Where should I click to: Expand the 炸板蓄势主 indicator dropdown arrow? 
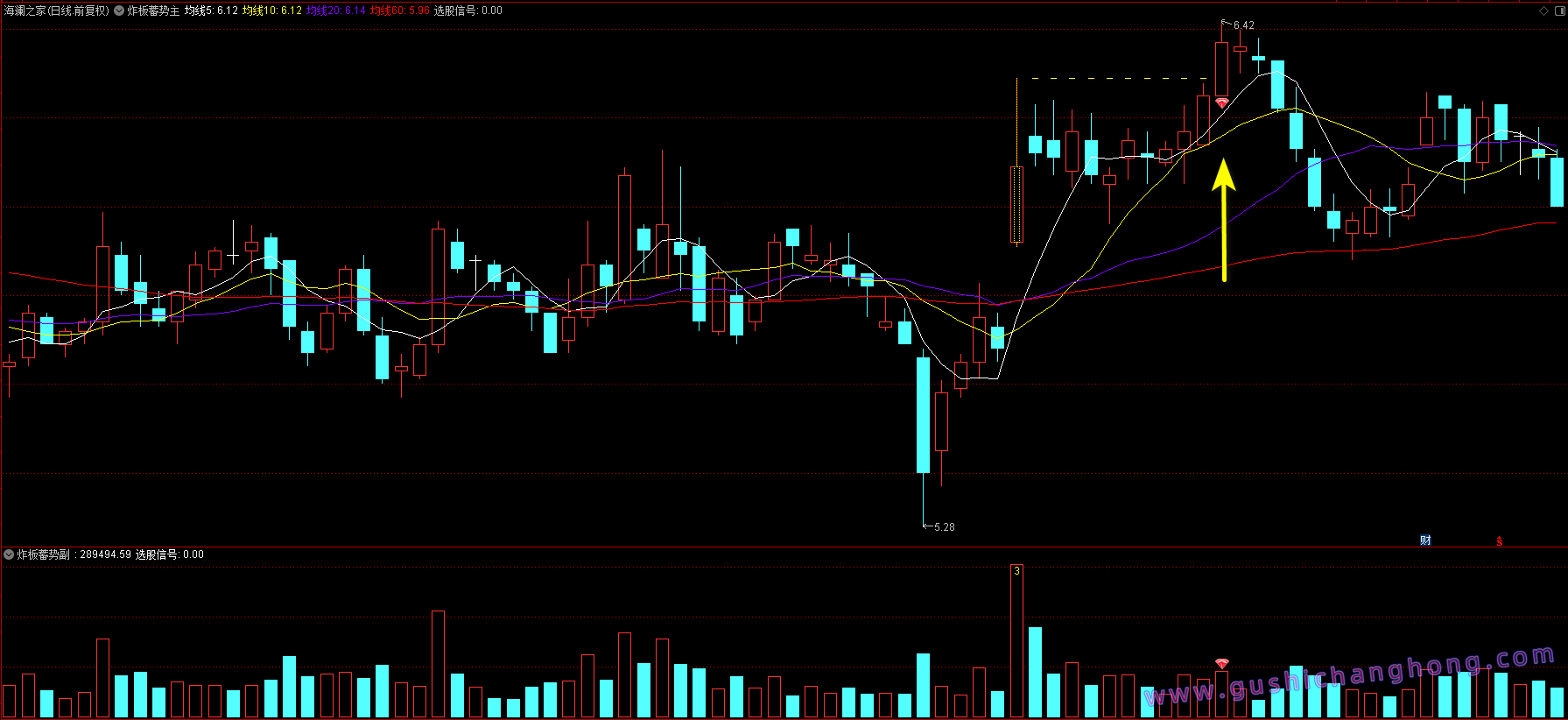point(119,11)
